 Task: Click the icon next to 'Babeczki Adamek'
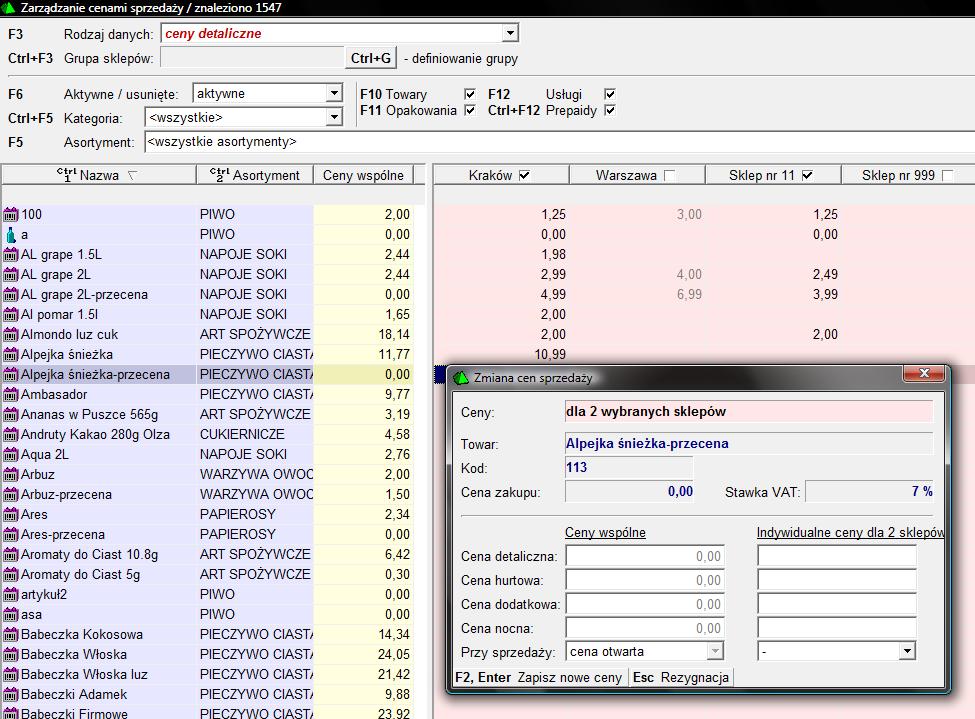click(11, 695)
